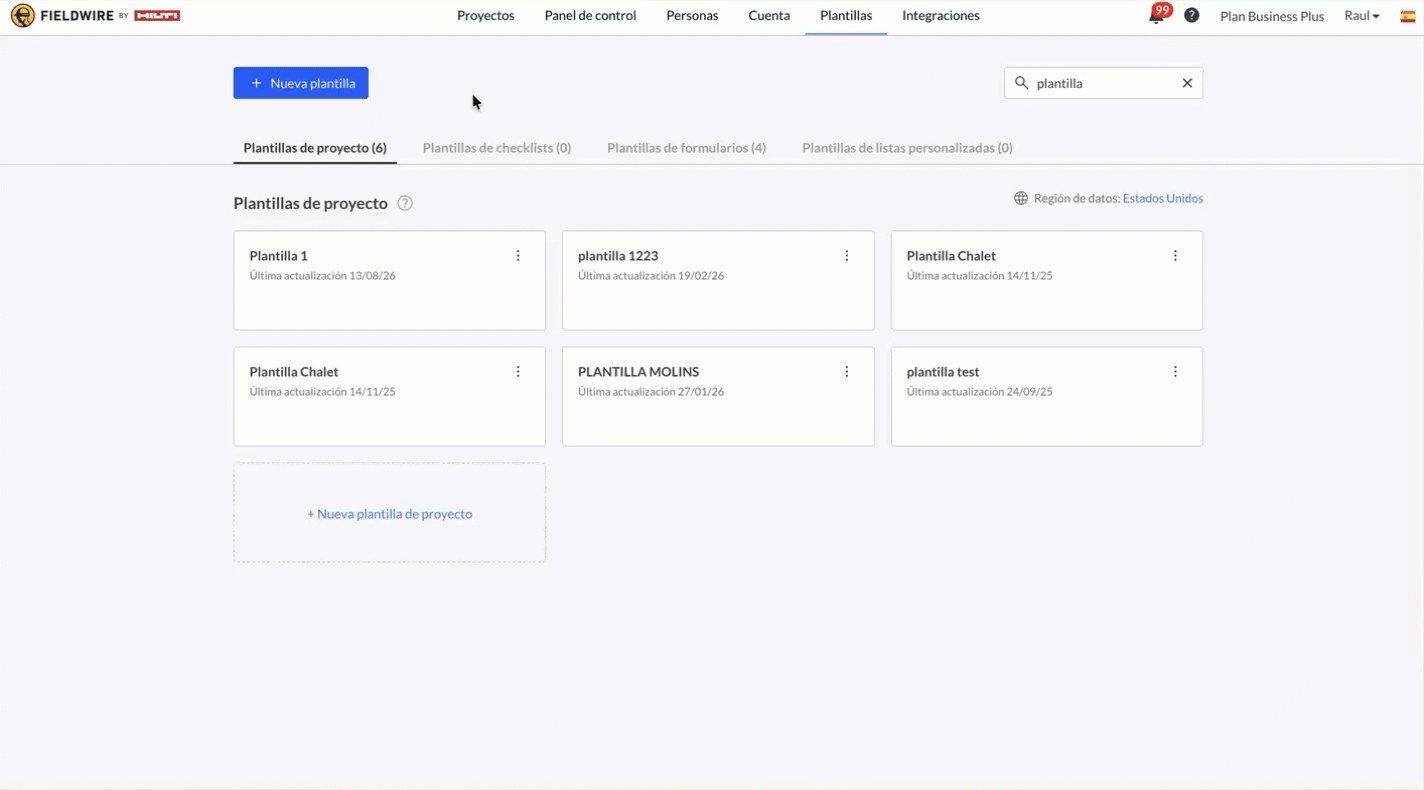This screenshot has height=790, width=1424.
Task: Open the three-dot menu on PLANTILLA MOLINS
Action: (x=847, y=372)
